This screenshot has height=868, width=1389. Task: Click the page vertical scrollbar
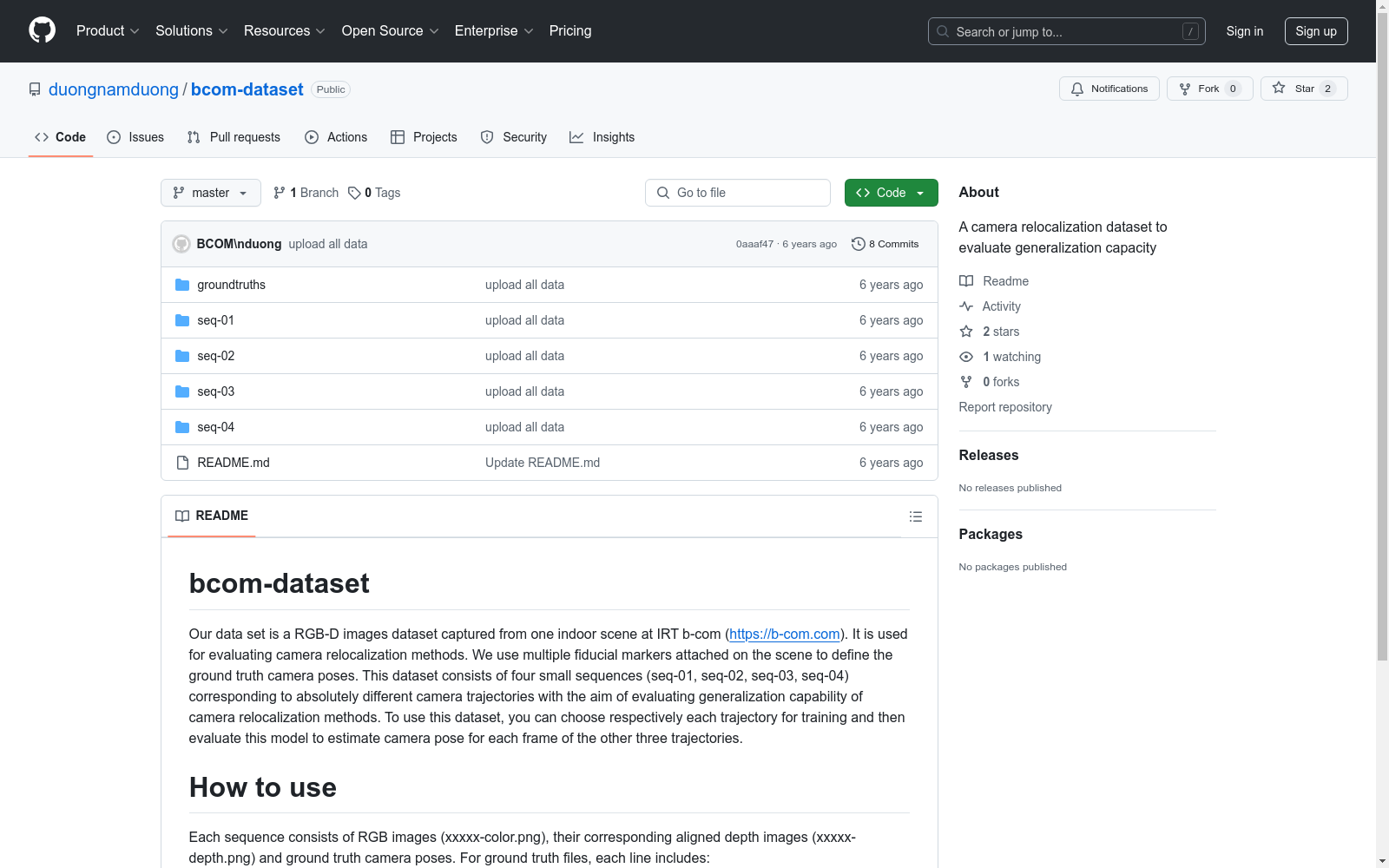point(1382,339)
